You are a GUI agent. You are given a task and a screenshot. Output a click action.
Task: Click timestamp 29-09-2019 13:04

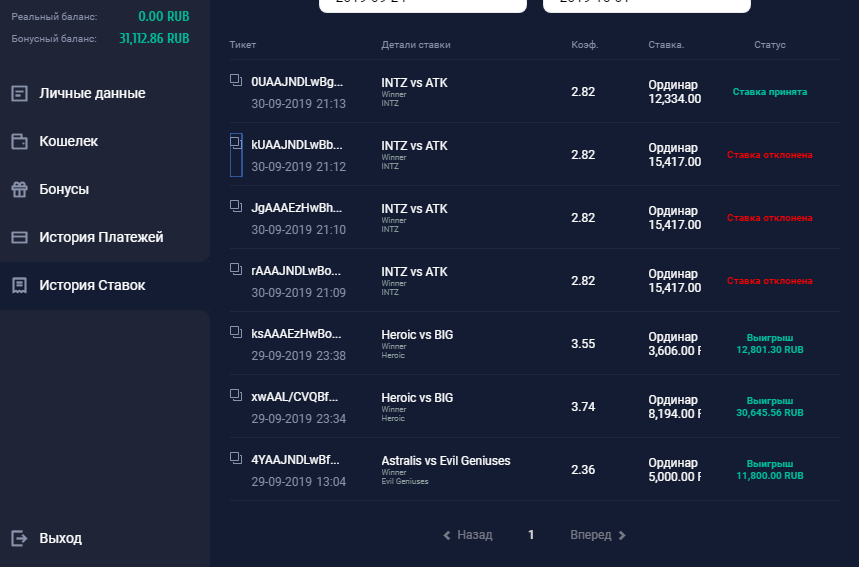(299, 482)
